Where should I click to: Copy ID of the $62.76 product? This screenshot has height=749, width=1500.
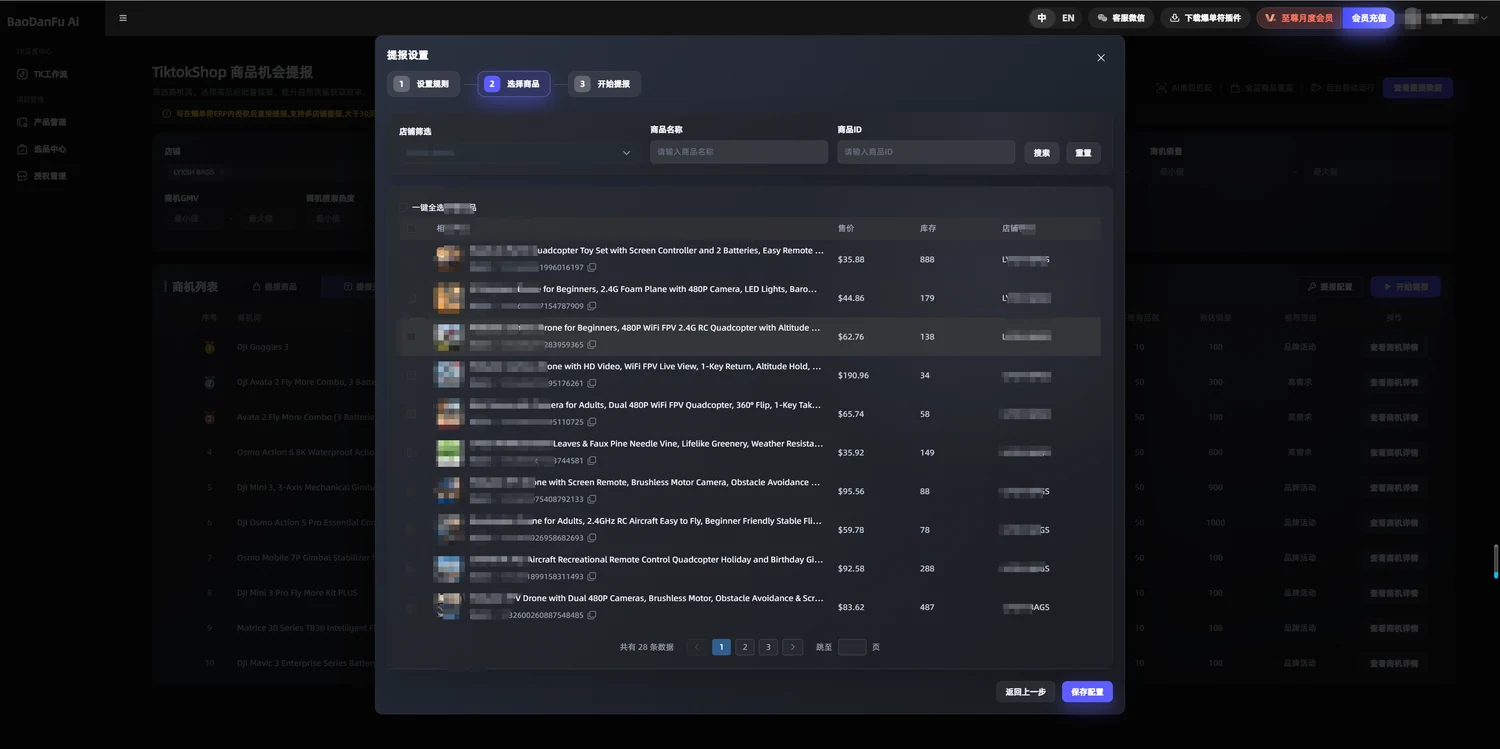(592, 345)
